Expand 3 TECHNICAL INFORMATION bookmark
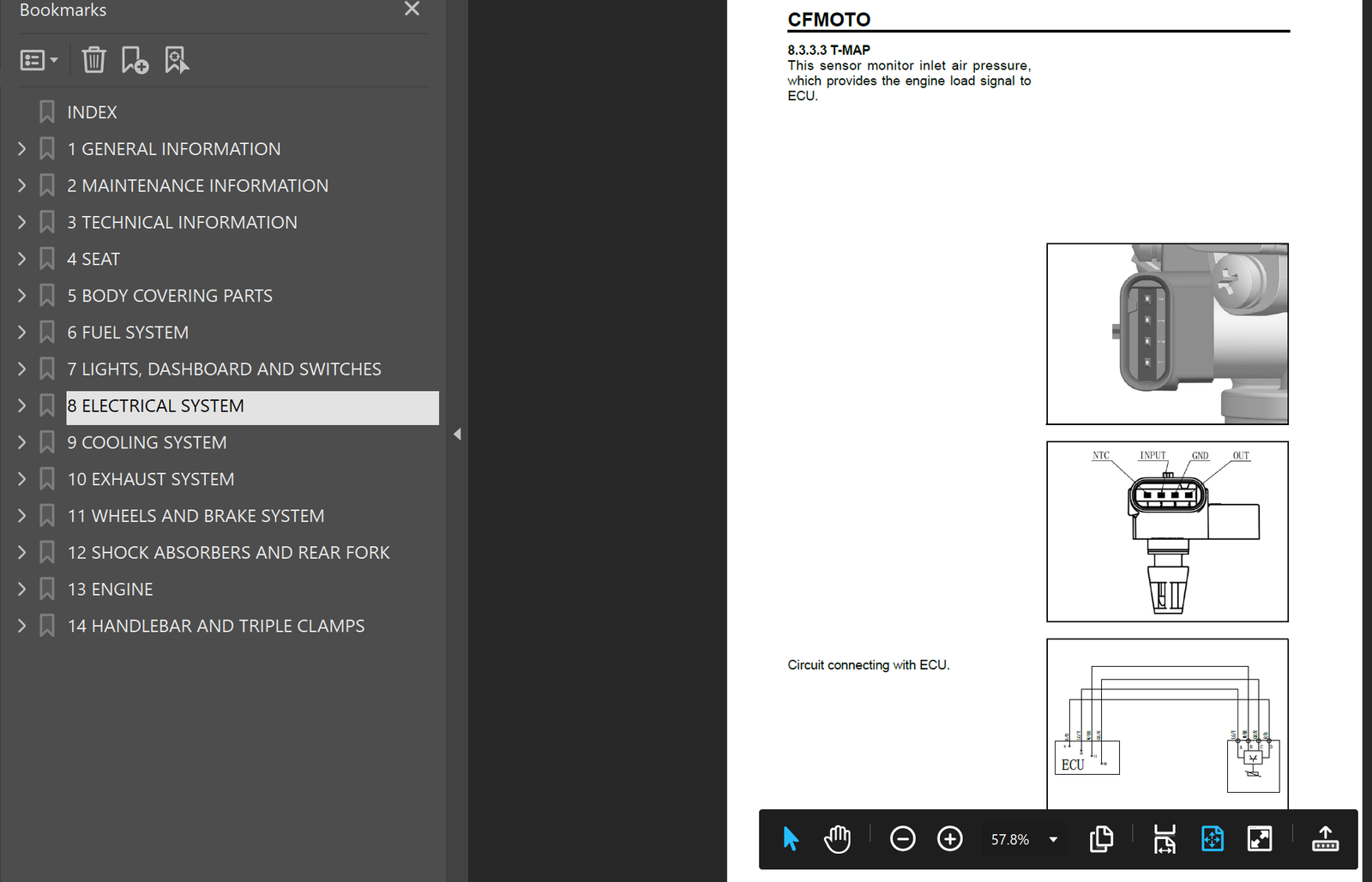Viewport: 1372px width, 882px height. pos(22,223)
